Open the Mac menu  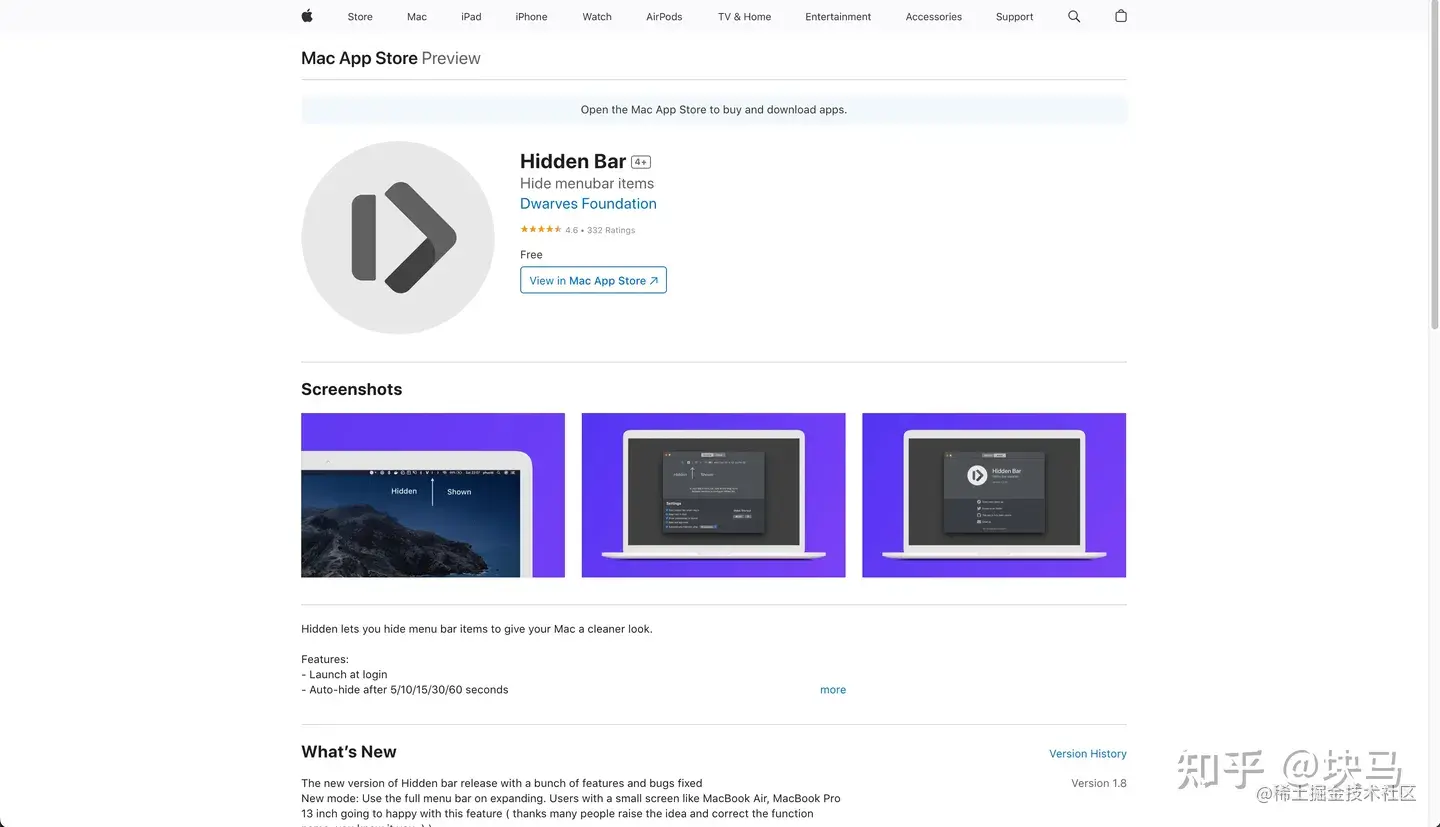[x=417, y=17]
